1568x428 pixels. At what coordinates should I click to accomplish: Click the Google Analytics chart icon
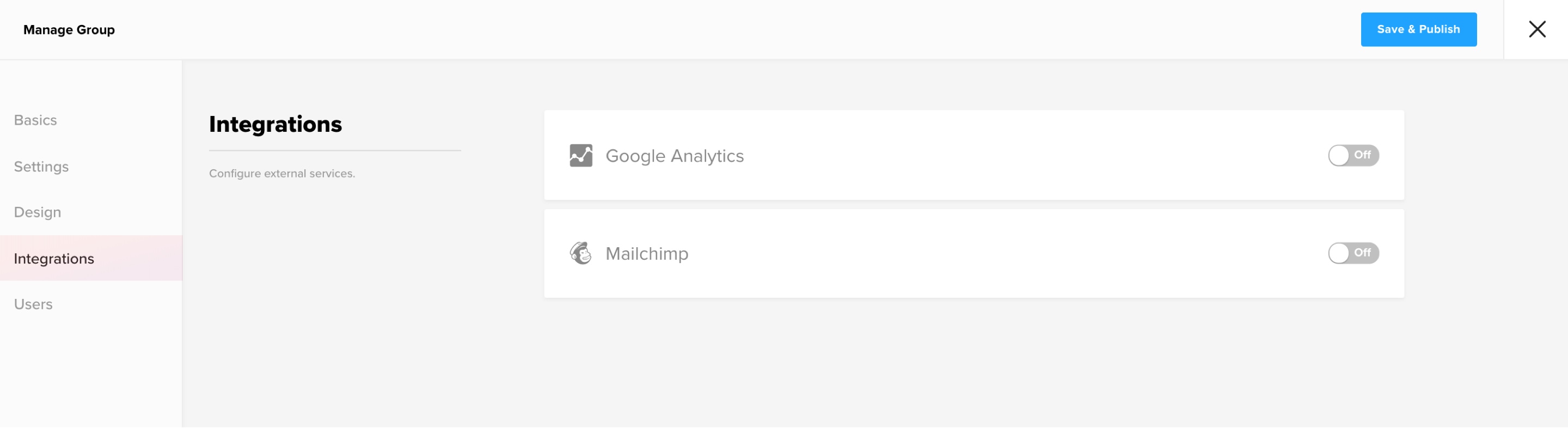(x=581, y=155)
